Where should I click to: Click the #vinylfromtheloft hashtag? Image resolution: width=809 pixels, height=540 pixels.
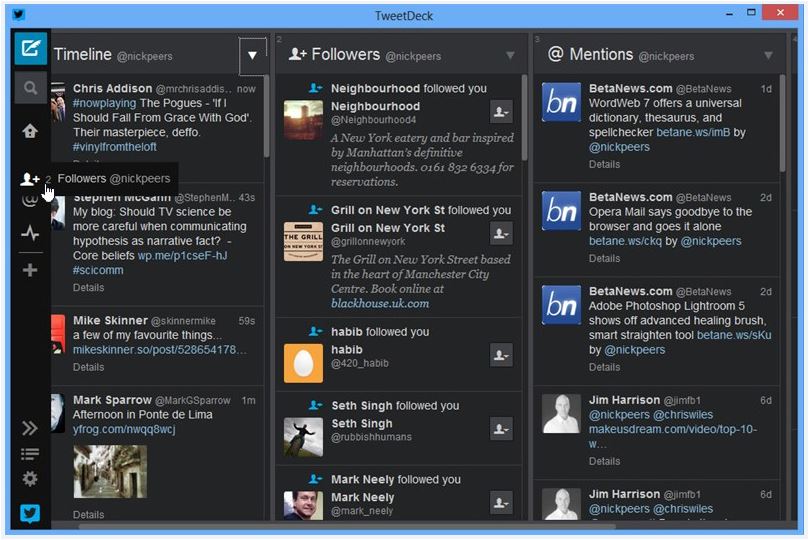[x=115, y=147]
